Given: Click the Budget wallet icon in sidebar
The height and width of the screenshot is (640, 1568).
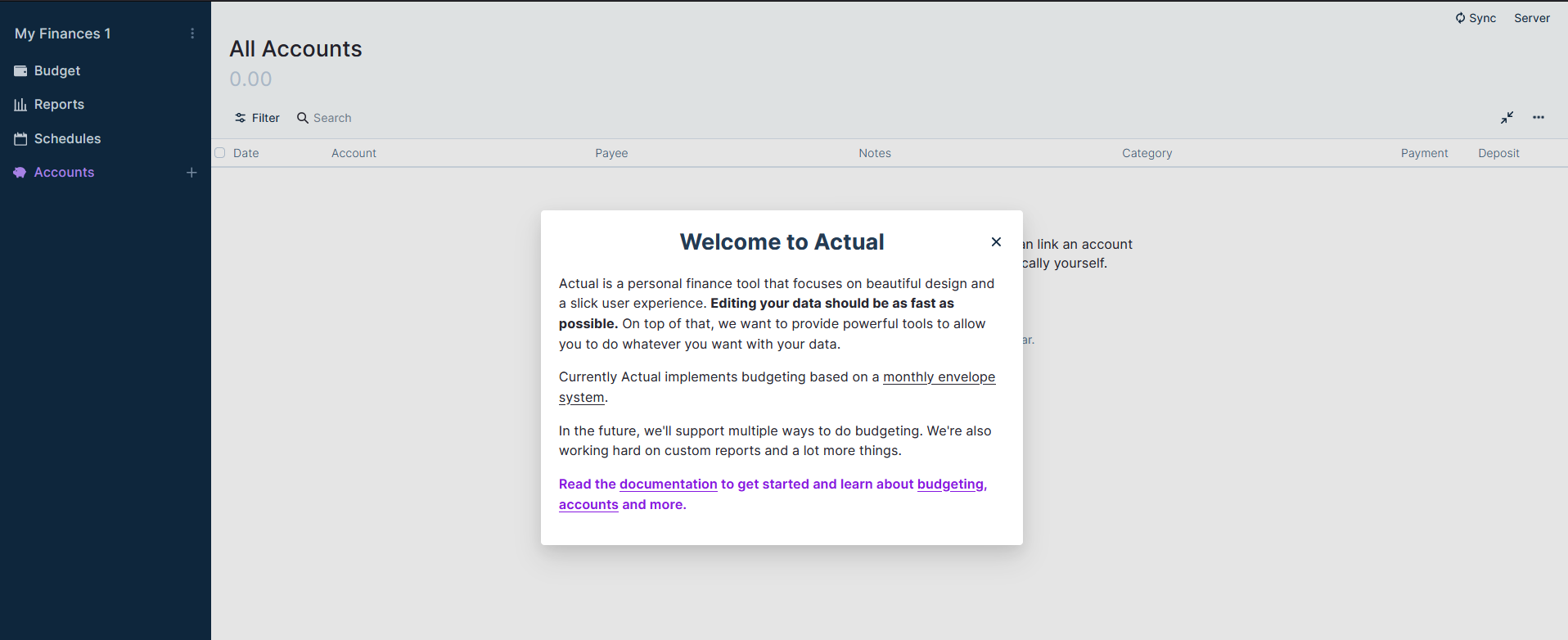Looking at the screenshot, I should 20,71.
